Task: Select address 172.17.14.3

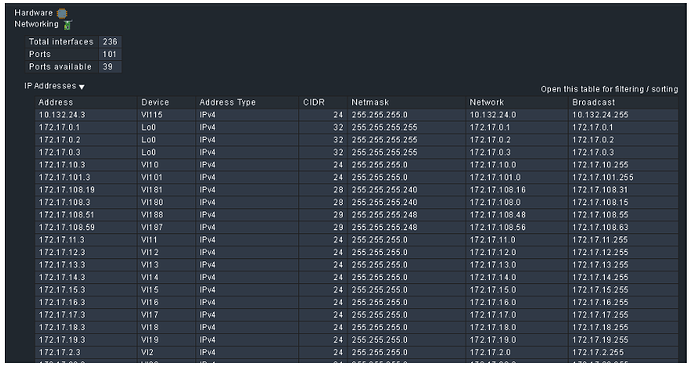Action: point(62,277)
